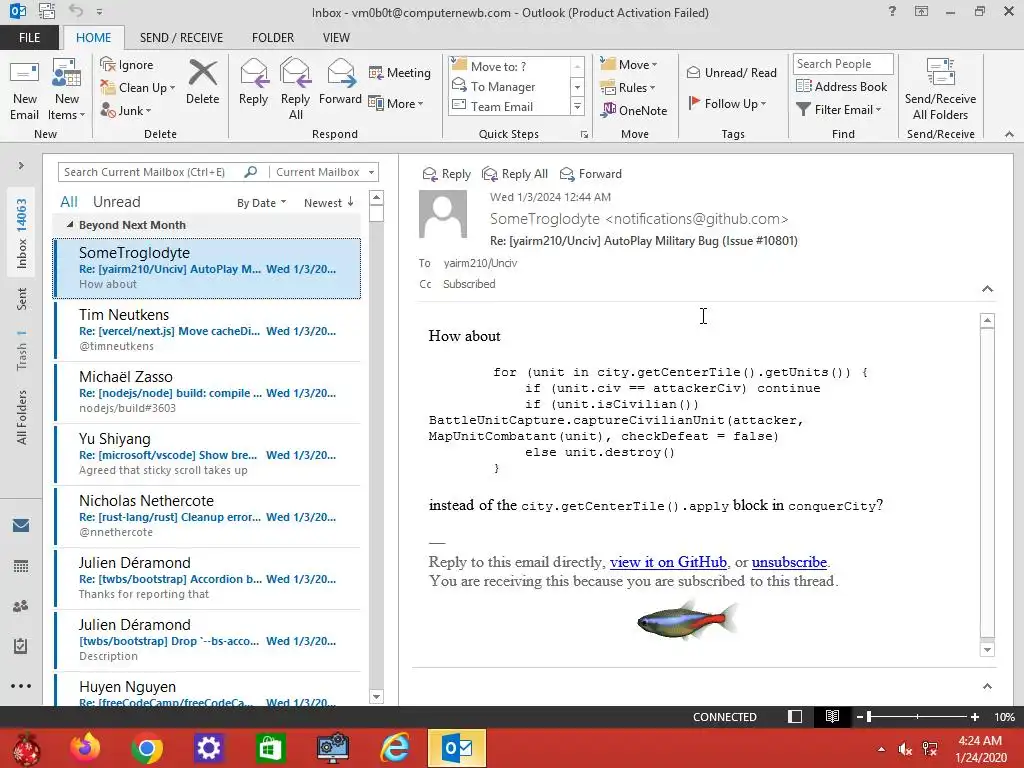Screen dimensions: 1024x768
Task: Send message to OneNote
Action: click(x=634, y=110)
